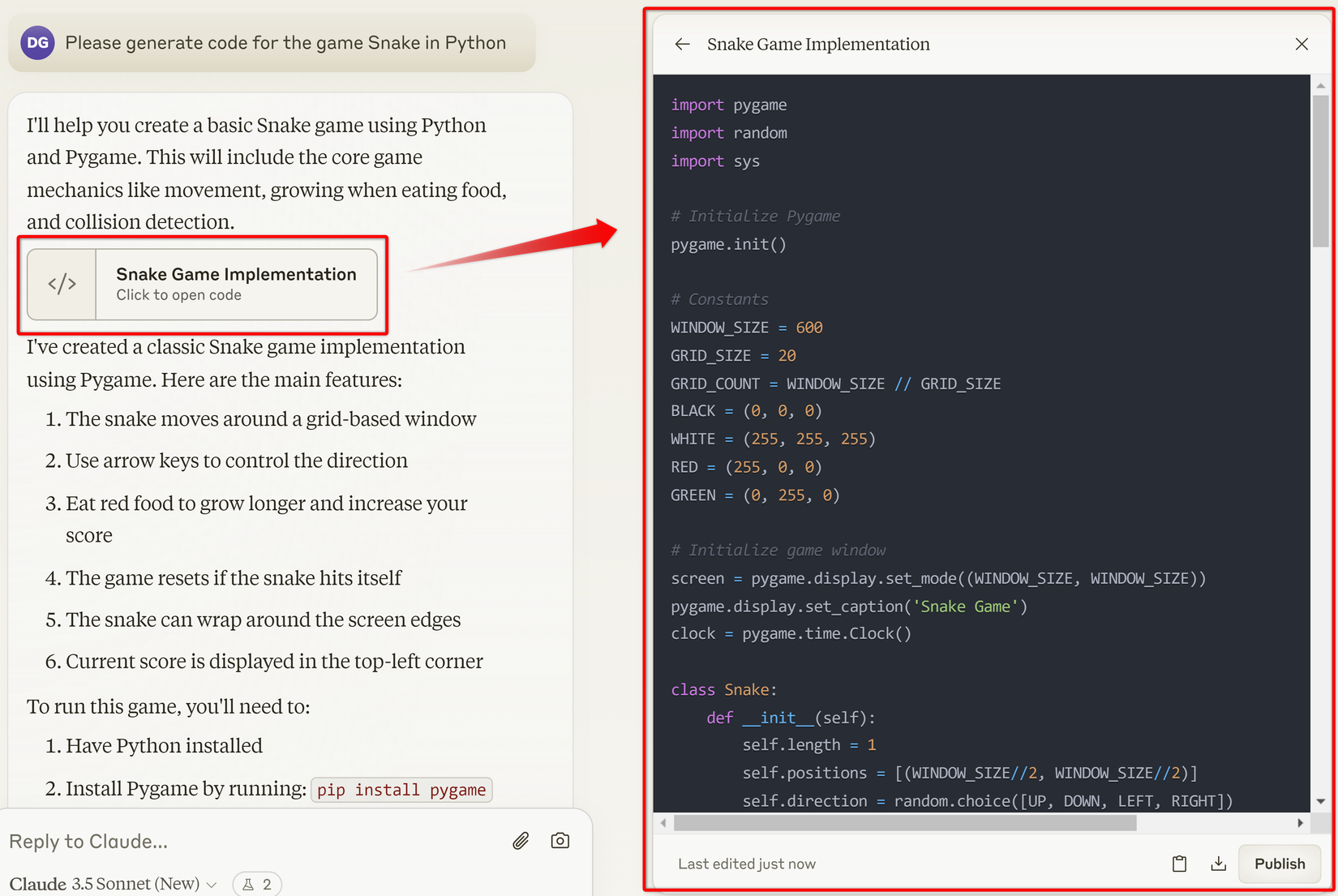Image resolution: width=1338 pixels, height=896 pixels.
Task: Expand the Claude 3.5 Sonnet model selector
Action: (114, 884)
